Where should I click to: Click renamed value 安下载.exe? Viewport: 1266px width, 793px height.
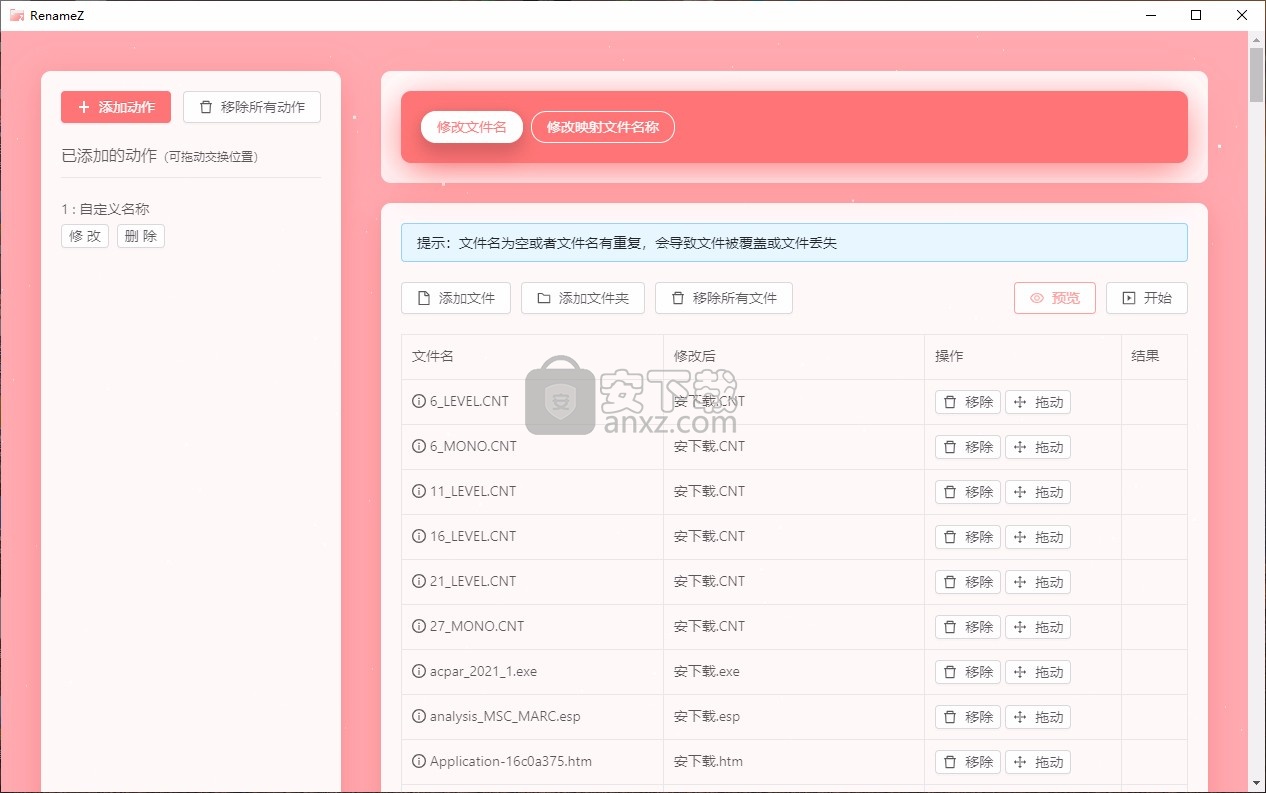pyautogui.click(x=707, y=671)
